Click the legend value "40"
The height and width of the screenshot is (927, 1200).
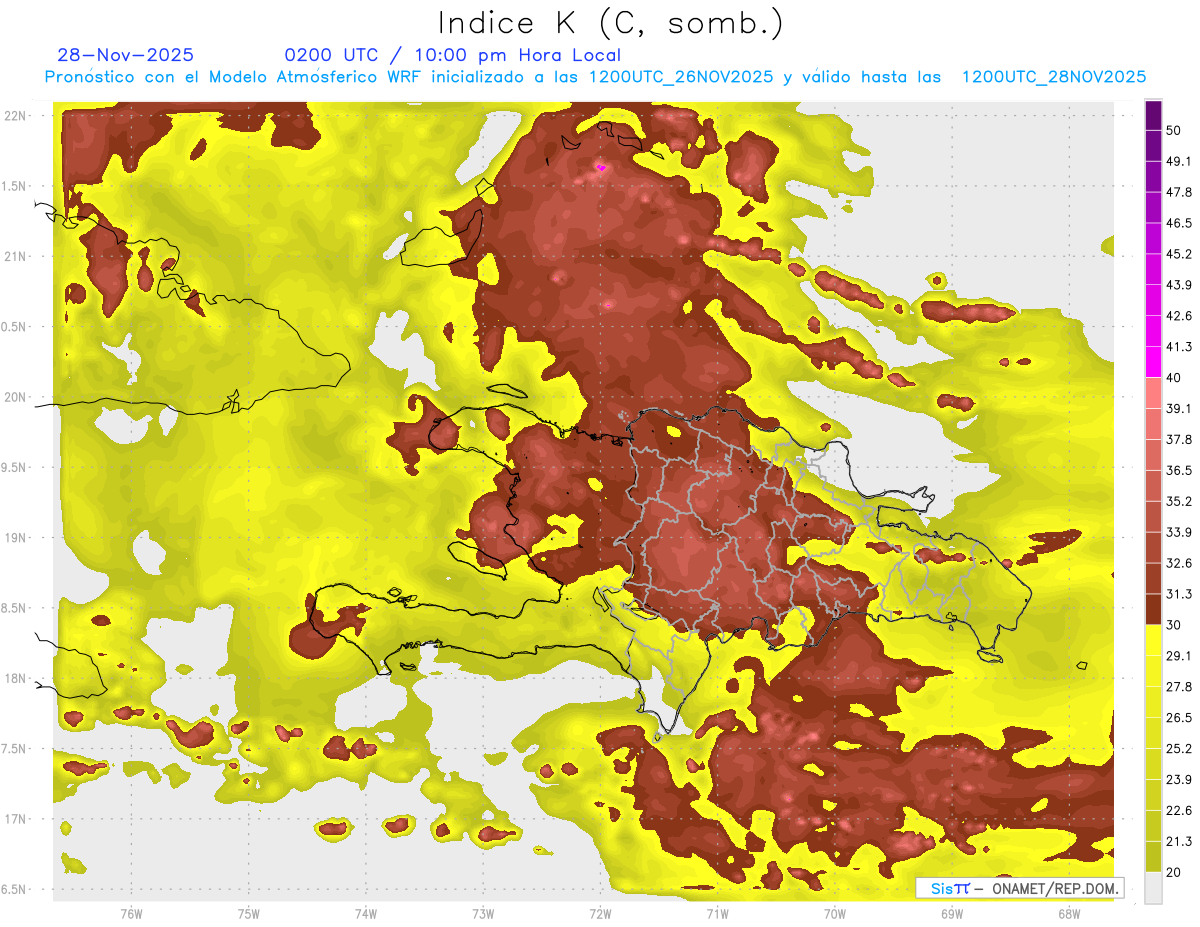point(1176,378)
